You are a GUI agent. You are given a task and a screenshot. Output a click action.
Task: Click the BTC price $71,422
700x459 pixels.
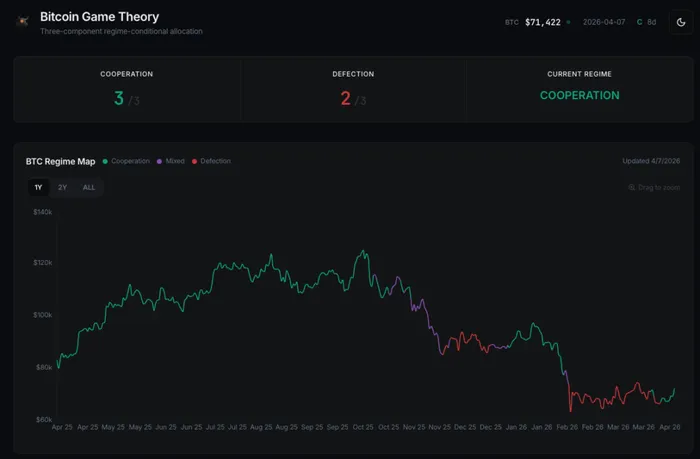[x=542, y=21]
